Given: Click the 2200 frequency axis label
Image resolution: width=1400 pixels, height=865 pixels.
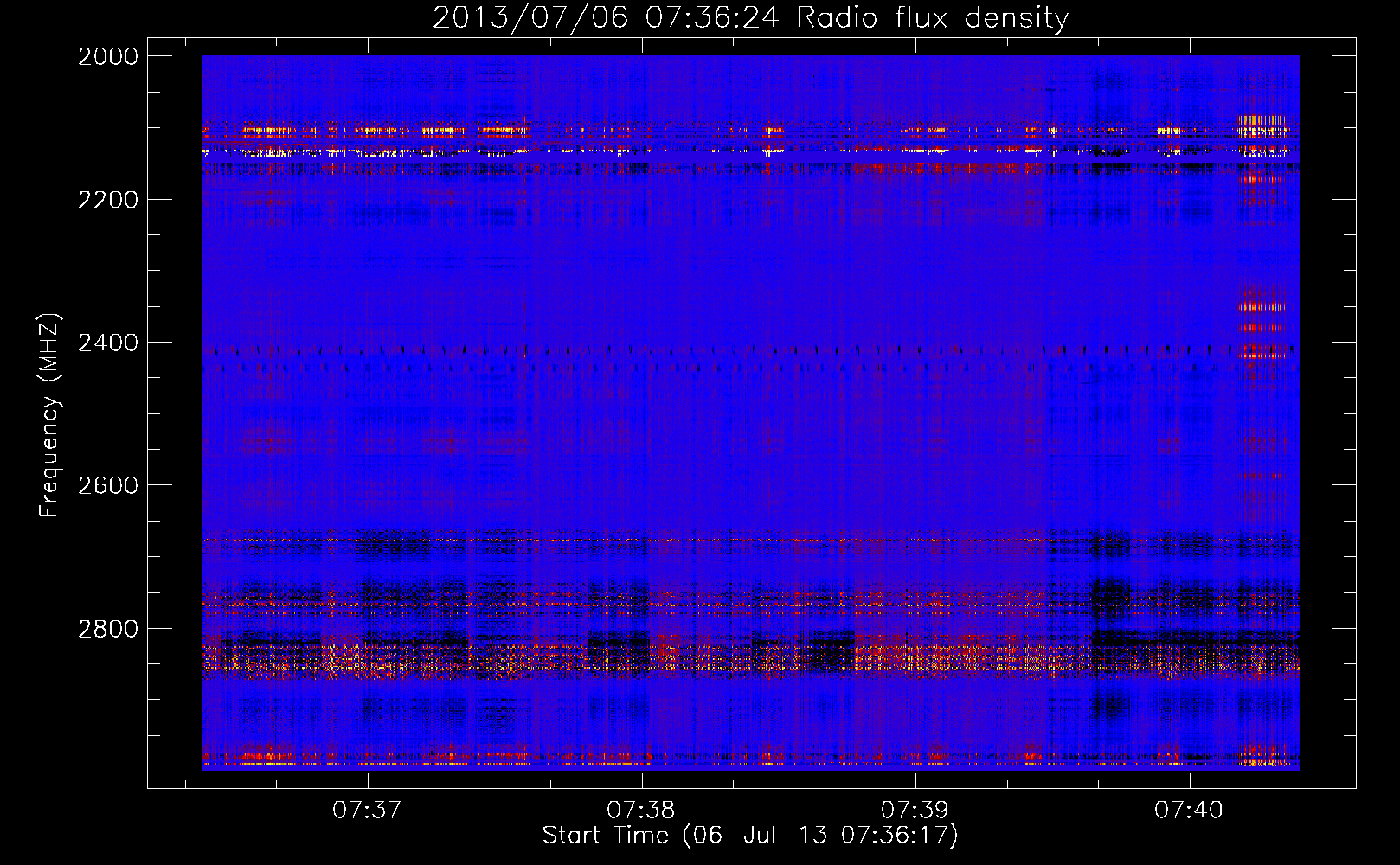Looking at the screenshot, I should point(108,200).
